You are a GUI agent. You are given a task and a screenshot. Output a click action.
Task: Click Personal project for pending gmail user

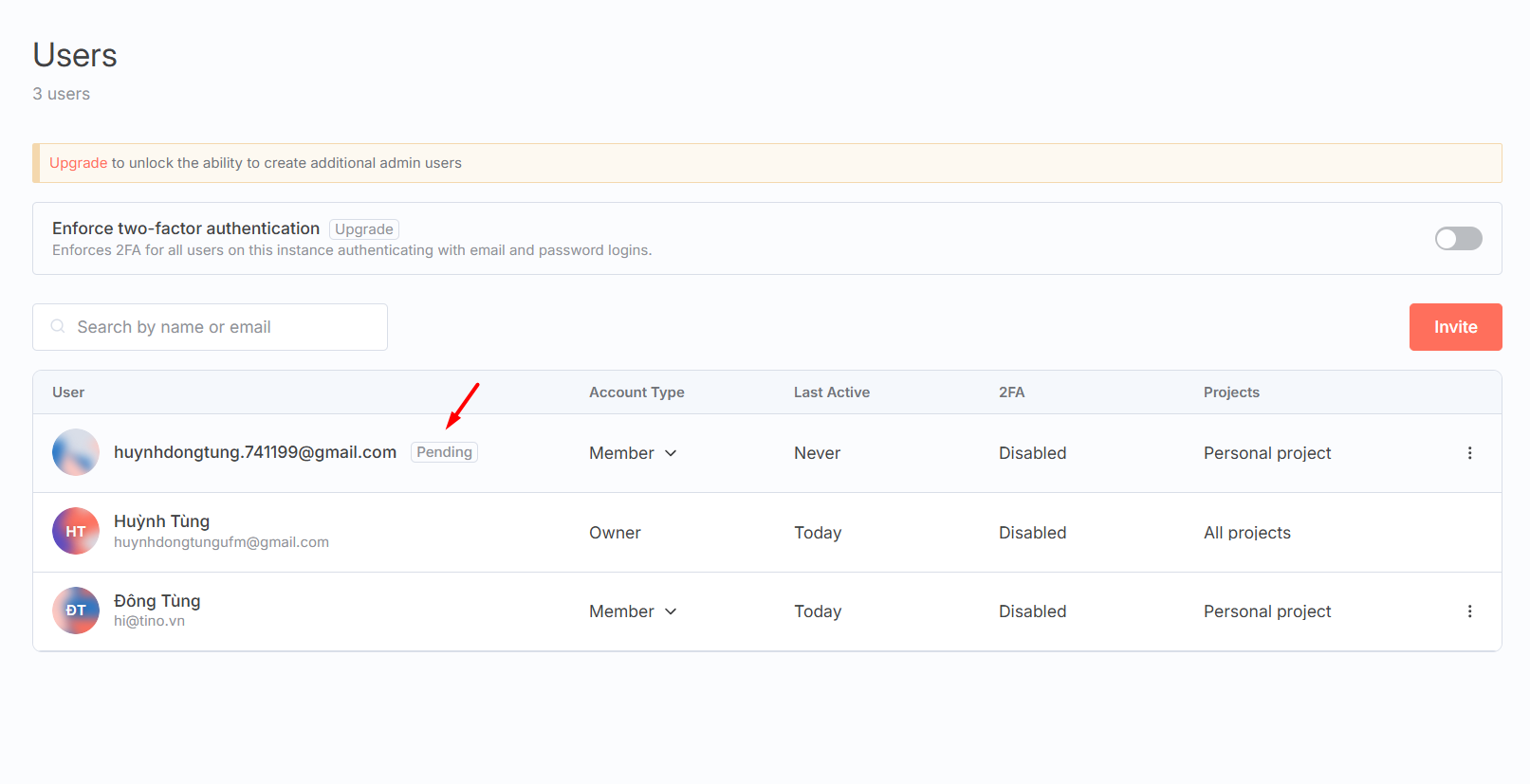coord(1267,453)
